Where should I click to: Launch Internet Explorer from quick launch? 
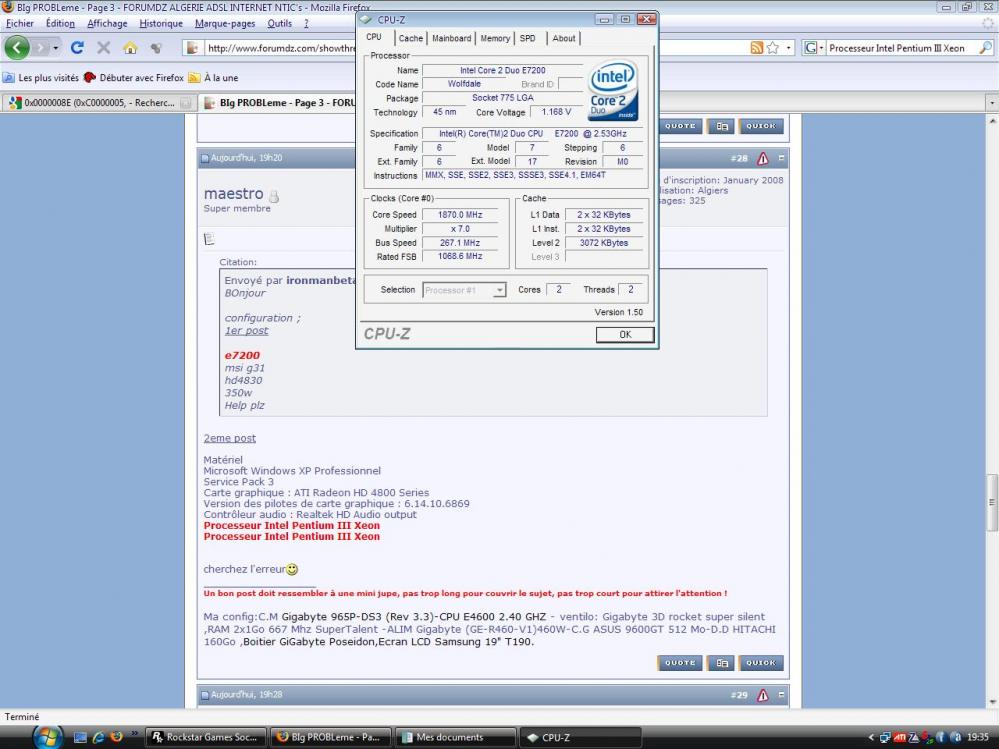point(98,737)
